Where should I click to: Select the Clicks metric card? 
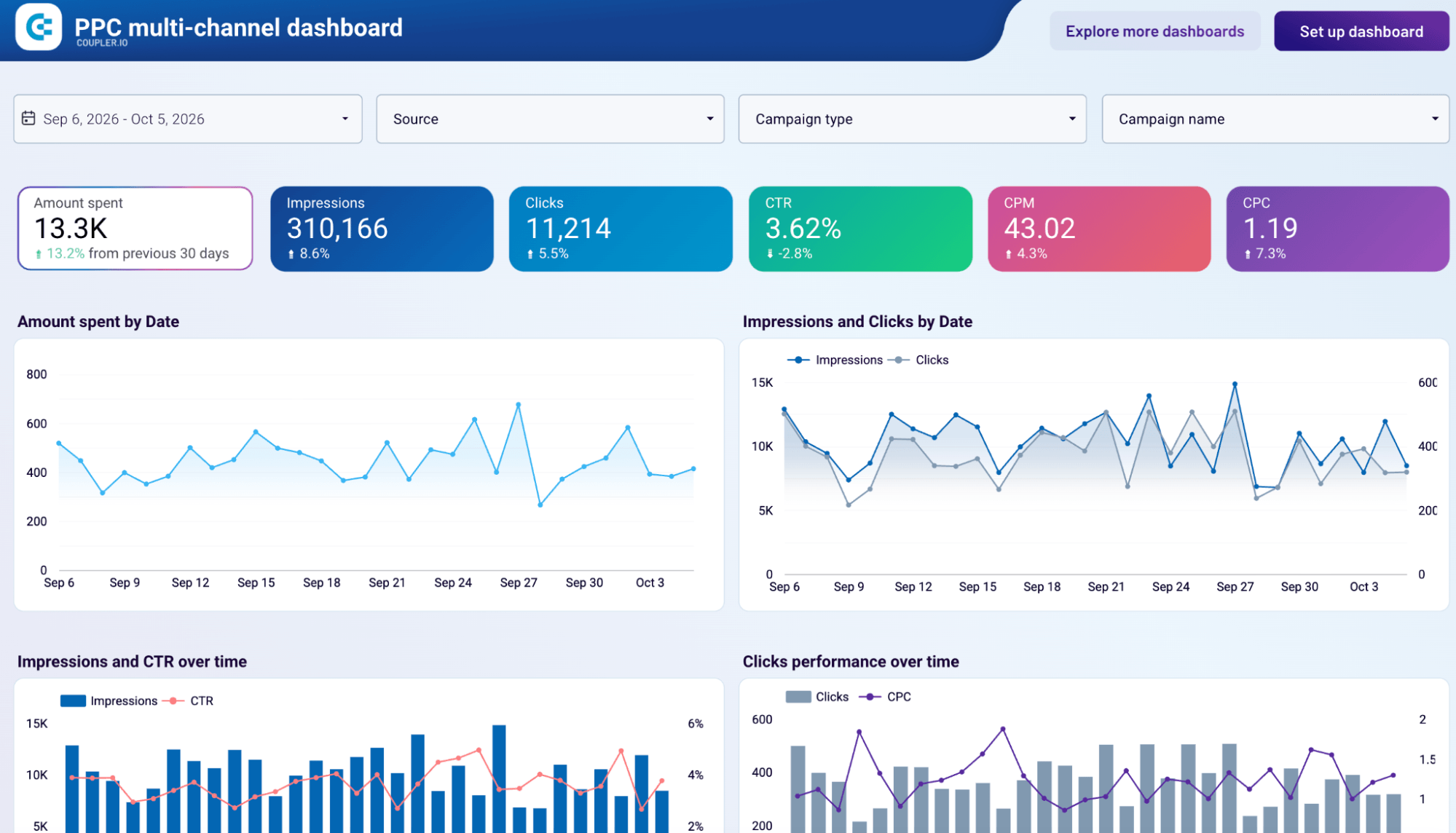(x=621, y=229)
